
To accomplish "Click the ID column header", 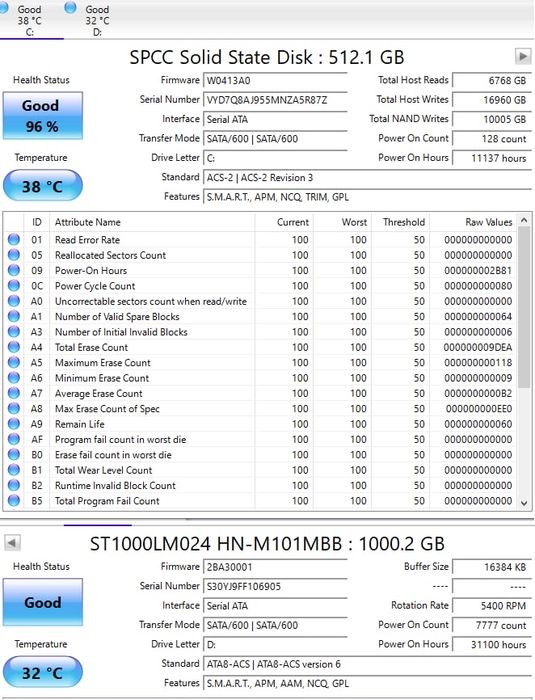I will 37,222.
